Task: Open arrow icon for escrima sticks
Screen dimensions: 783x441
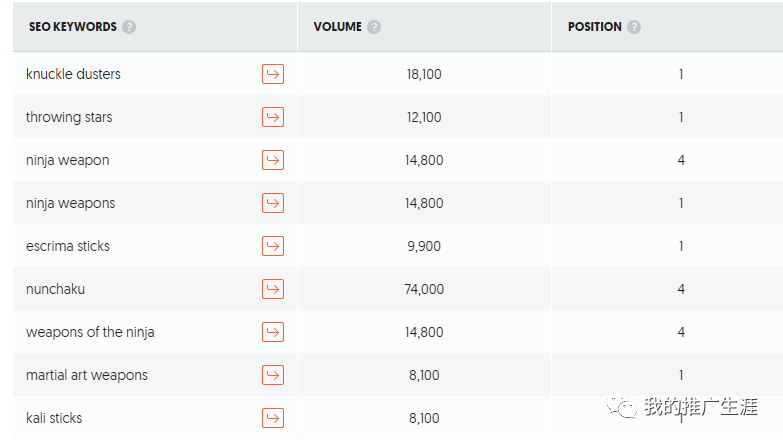Action: click(x=272, y=246)
